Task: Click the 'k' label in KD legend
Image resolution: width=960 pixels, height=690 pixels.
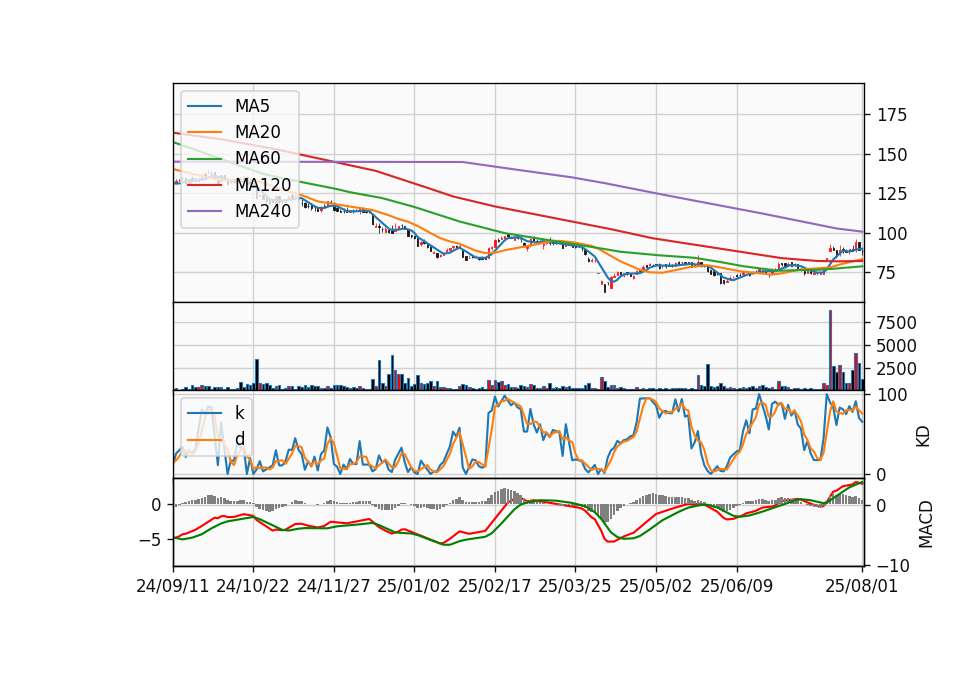Action: tap(240, 413)
